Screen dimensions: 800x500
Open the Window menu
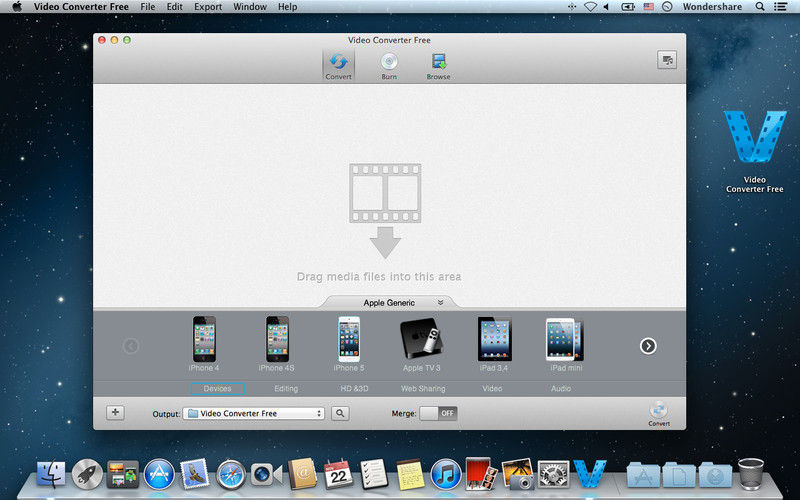point(249,7)
